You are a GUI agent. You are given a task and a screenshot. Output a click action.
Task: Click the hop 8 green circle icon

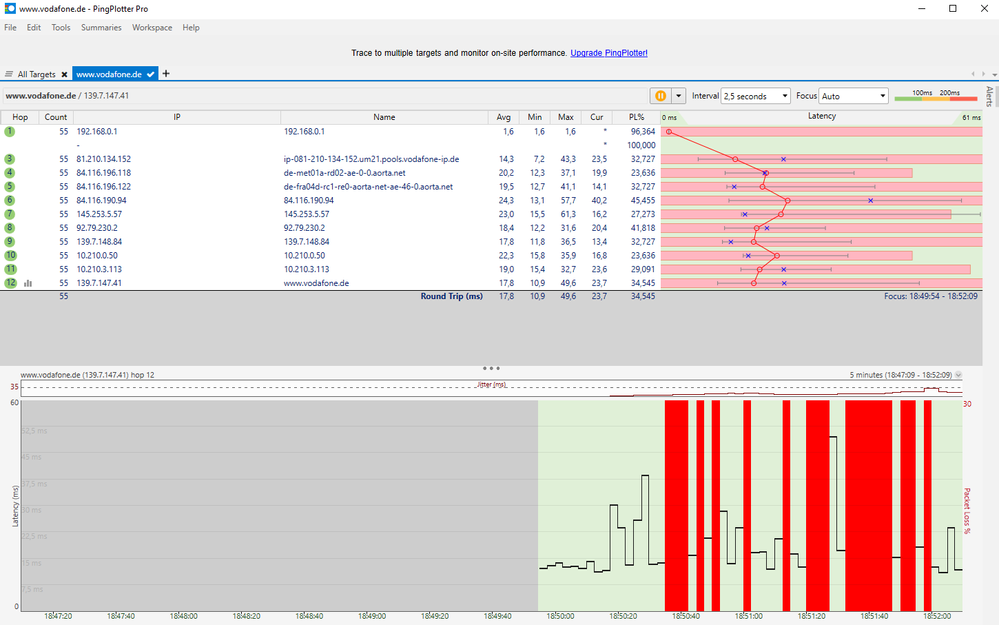(x=10, y=228)
